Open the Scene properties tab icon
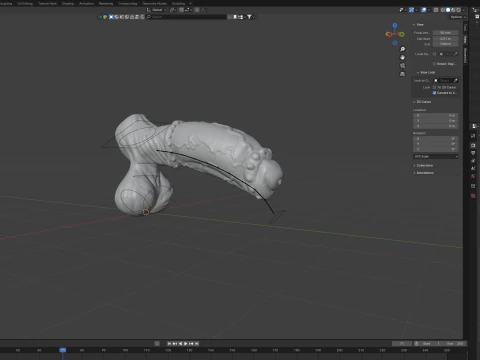Image resolution: width=480 pixels, height=360 pixels. pyautogui.click(x=473, y=168)
